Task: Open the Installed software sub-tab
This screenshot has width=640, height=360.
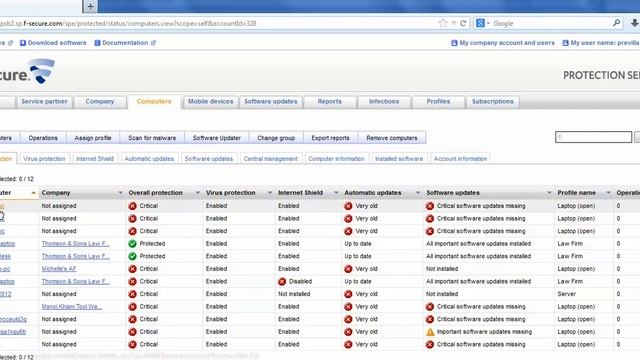Action: click(399, 159)
